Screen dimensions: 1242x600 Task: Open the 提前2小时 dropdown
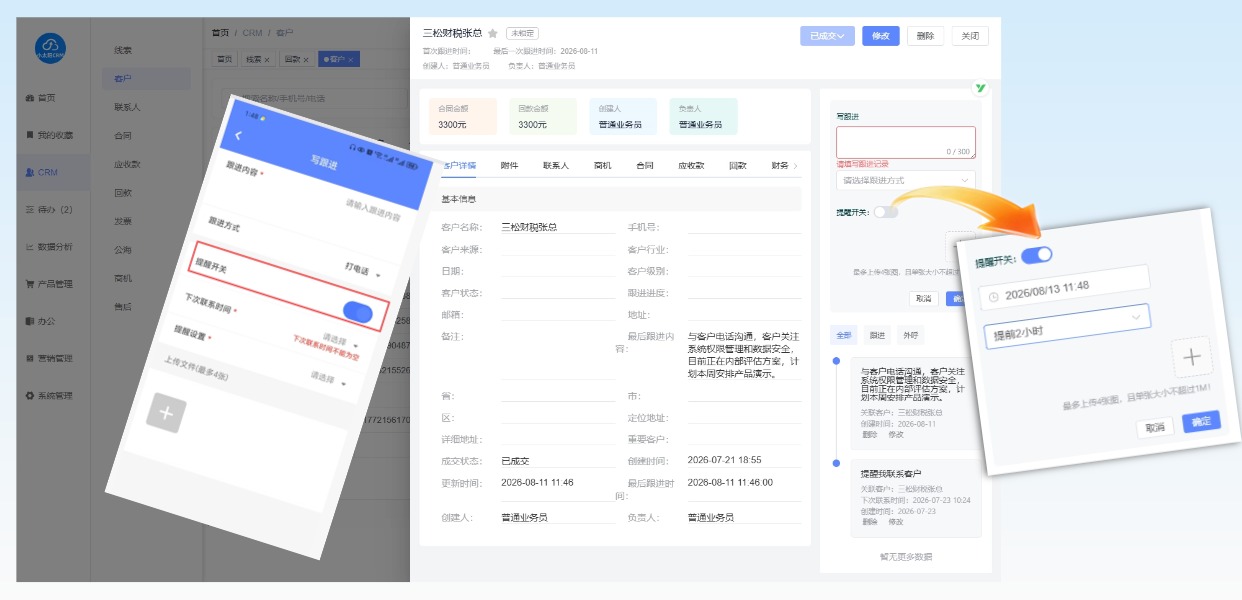click(x=1066, y=324)
